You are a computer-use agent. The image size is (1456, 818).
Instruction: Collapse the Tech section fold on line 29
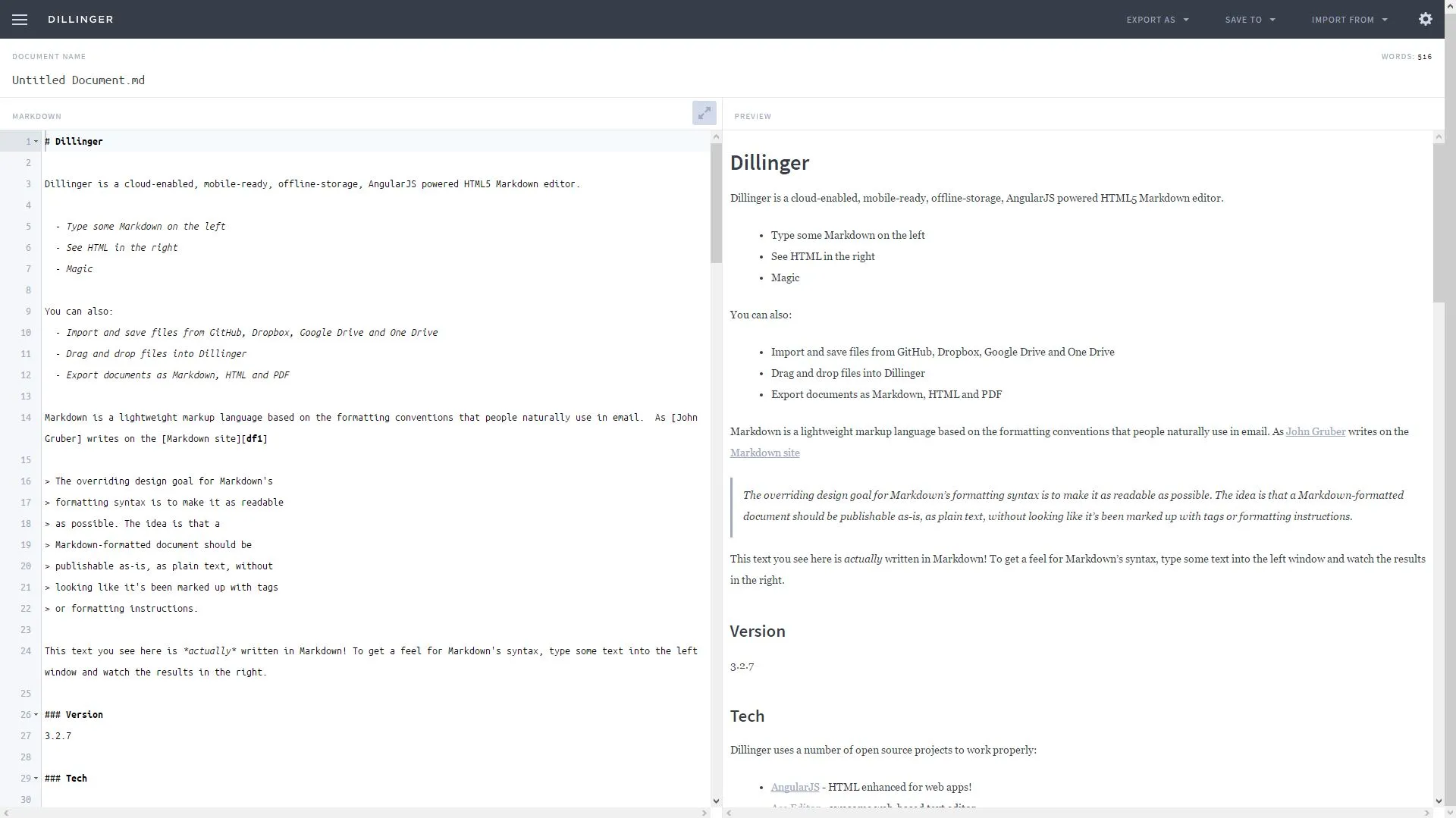(35, 778)
